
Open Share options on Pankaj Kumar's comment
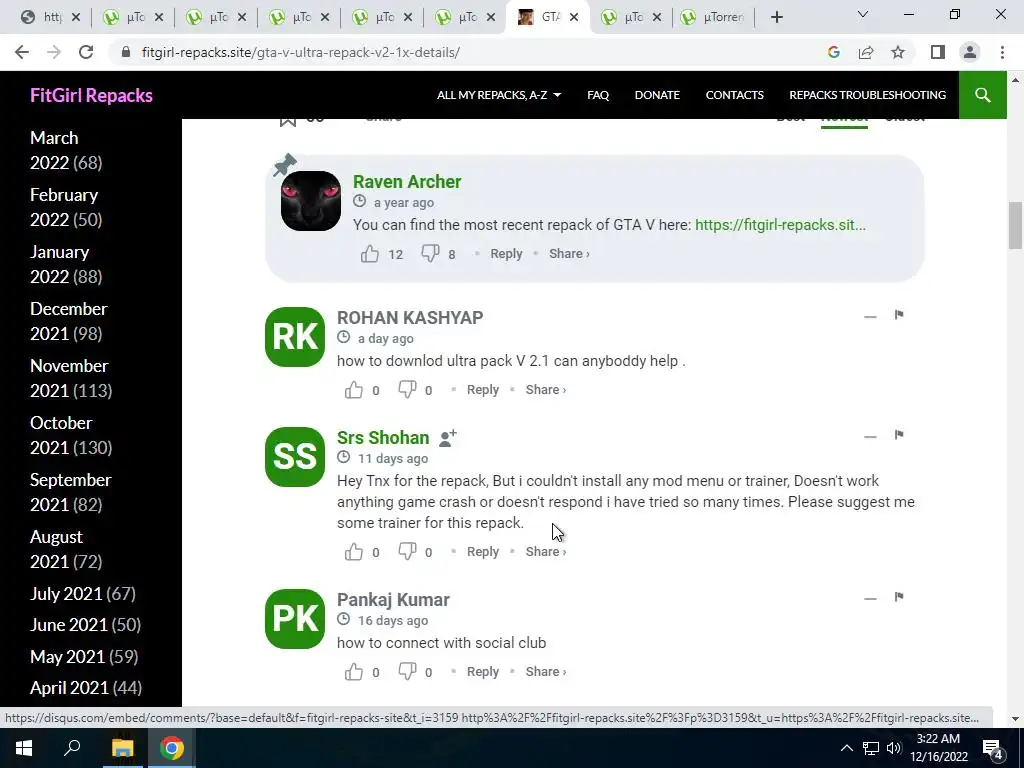pyautogui.click(x=545, y=672)
